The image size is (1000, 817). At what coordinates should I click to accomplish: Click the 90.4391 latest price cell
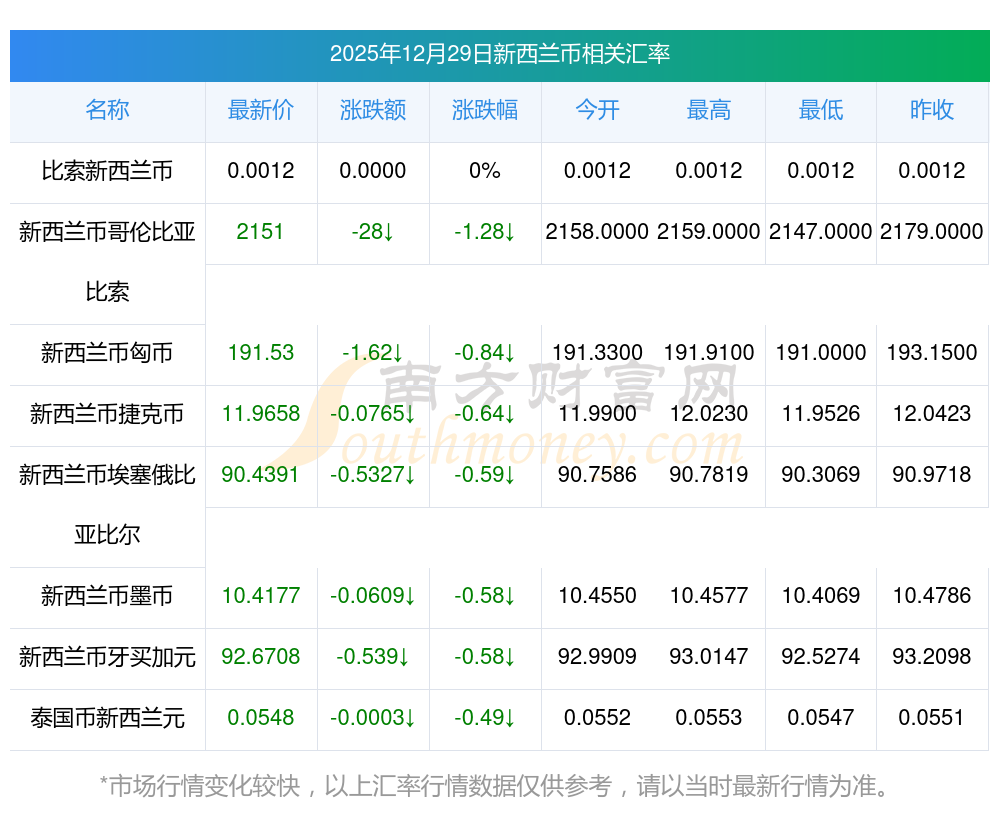tap(261, 475)
